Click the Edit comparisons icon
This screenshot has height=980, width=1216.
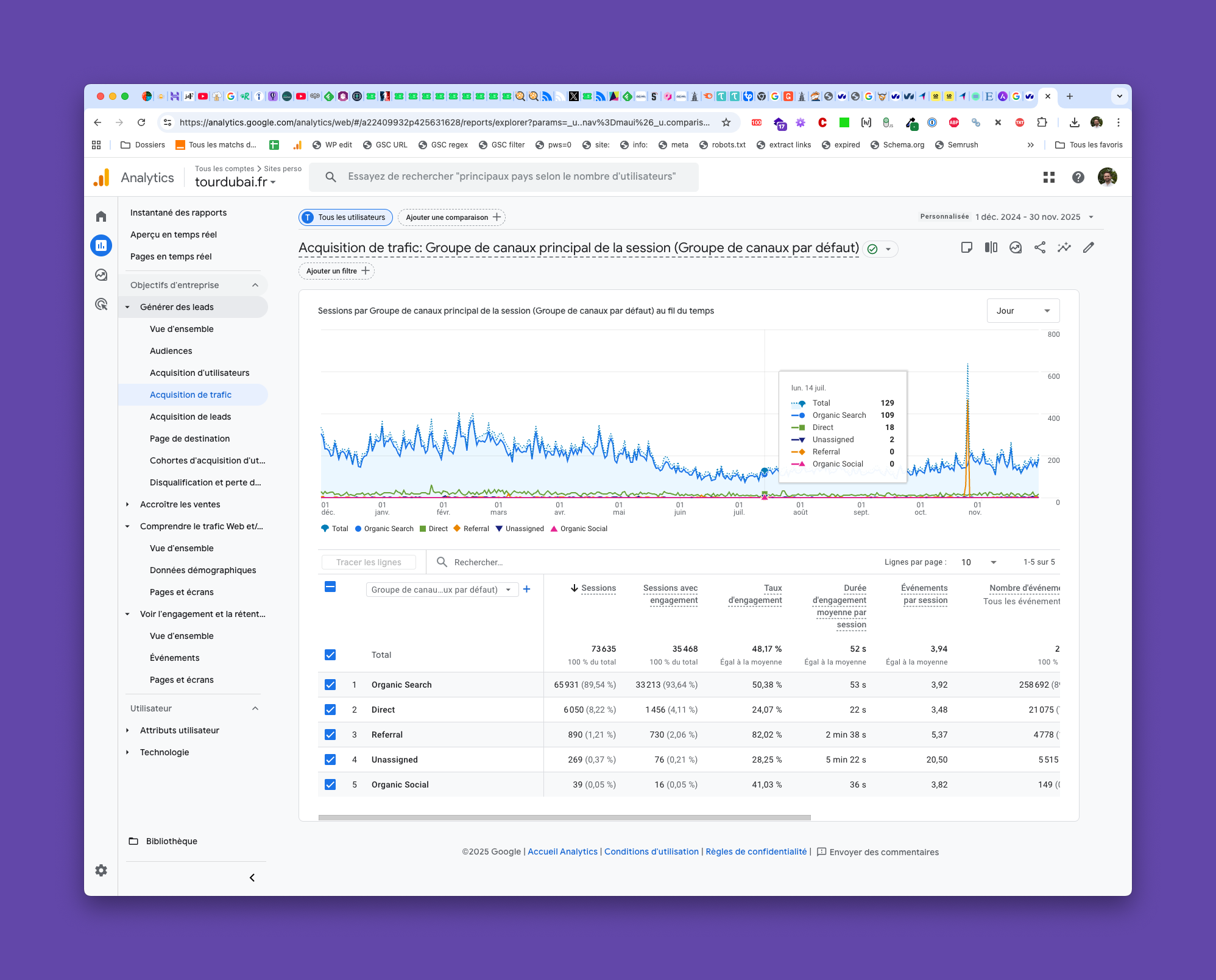point(991,247)
